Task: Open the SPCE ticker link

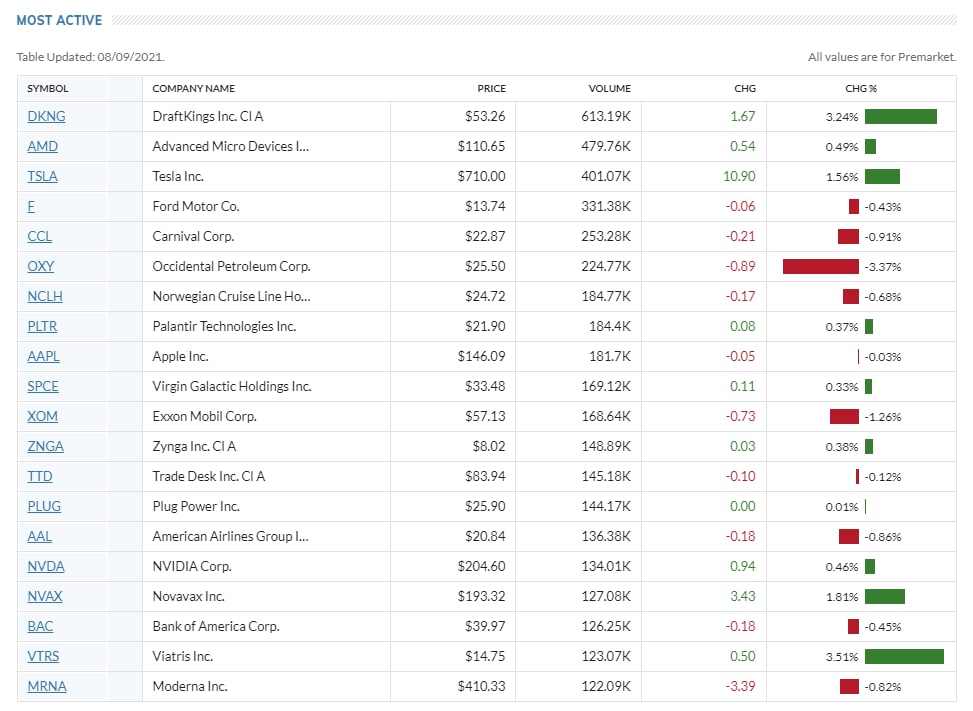Action: 43,387
